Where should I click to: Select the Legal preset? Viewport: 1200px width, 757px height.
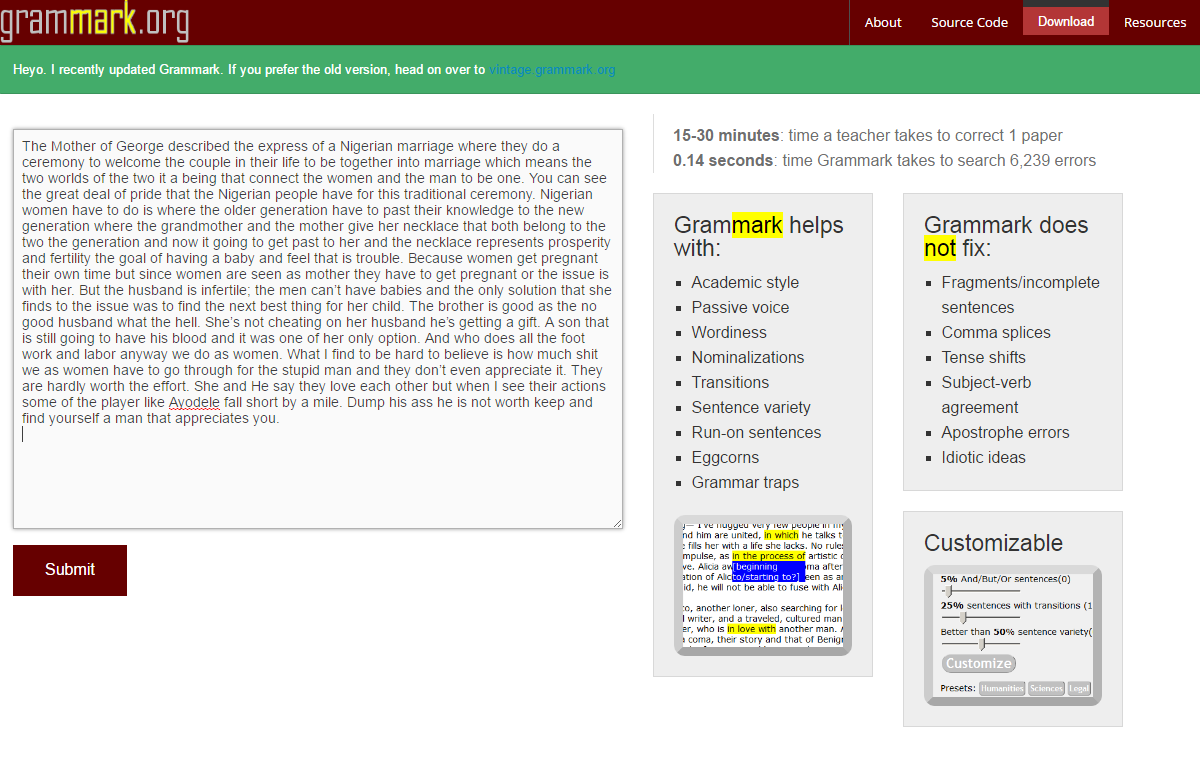point(1079,689)
